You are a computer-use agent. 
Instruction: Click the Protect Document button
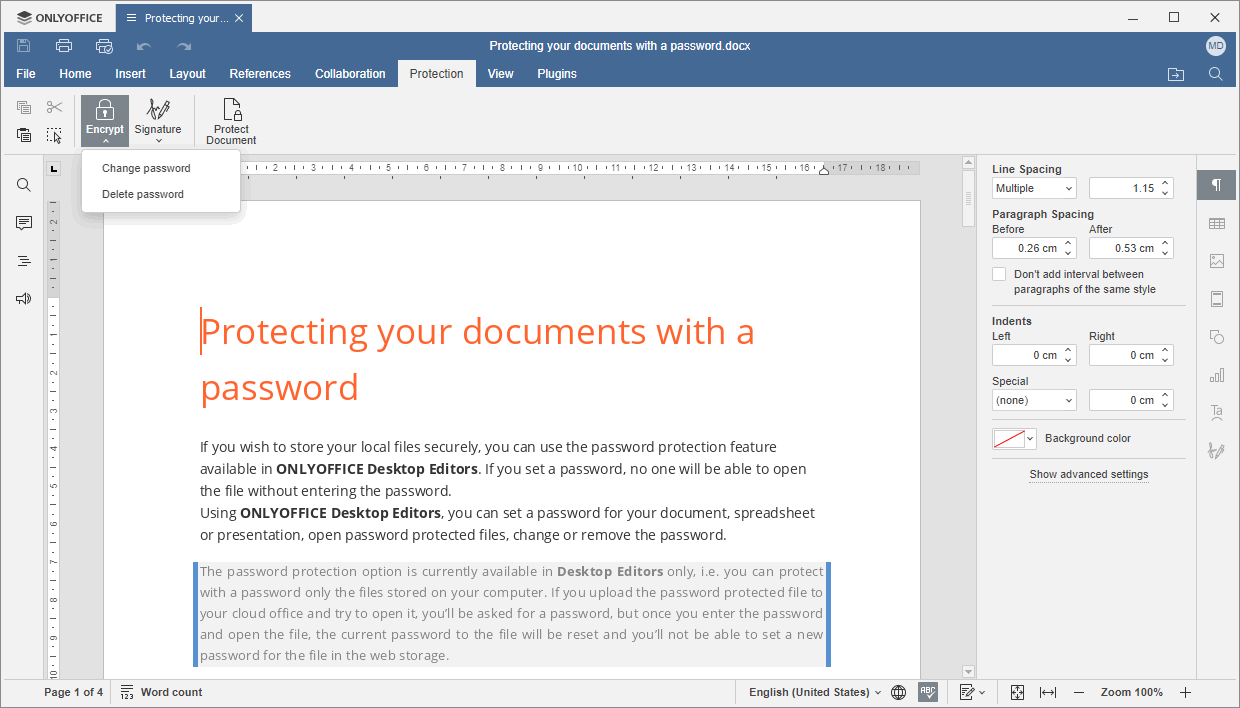(230, 120)
